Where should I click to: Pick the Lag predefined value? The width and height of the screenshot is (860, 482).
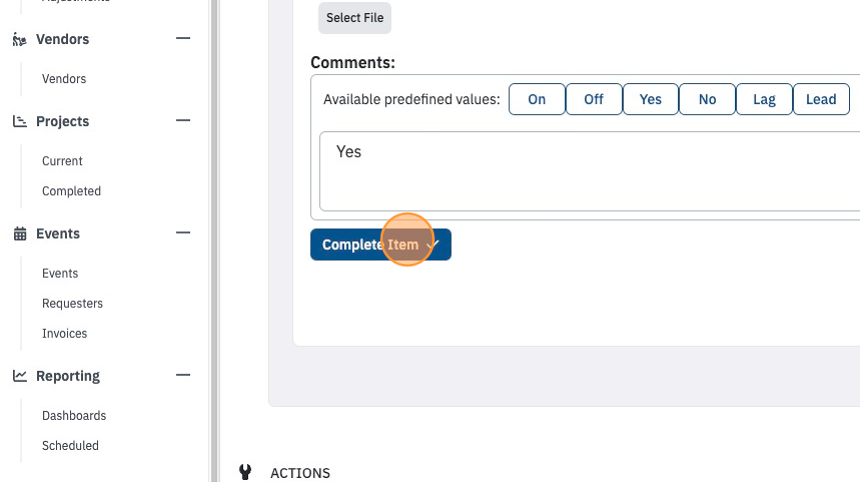click(764, 99)
